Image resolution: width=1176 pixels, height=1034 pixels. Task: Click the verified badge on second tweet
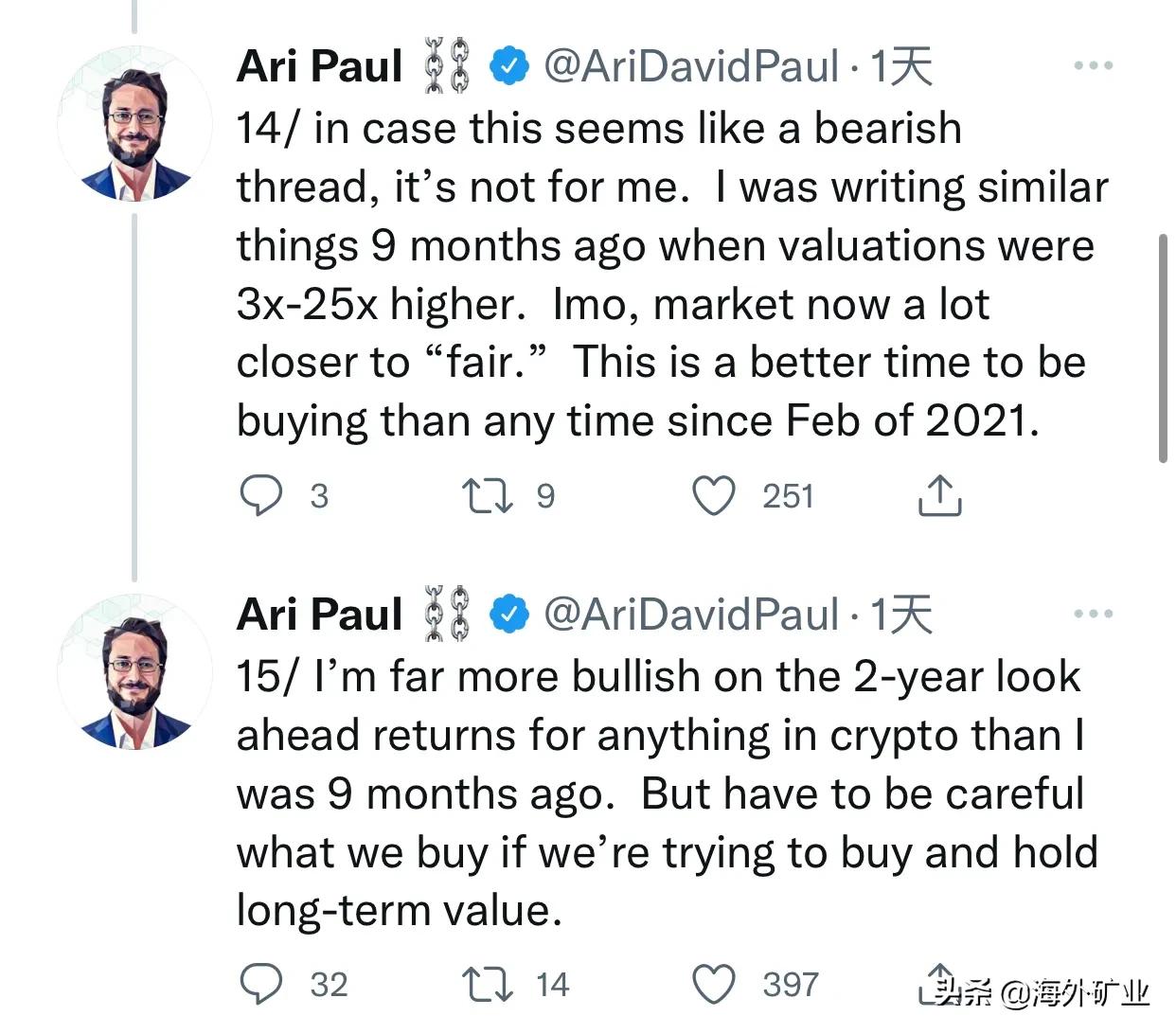coord(509,615)
